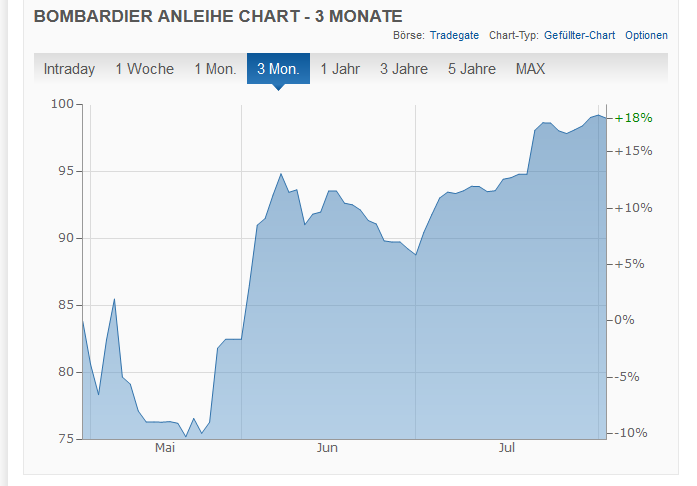Click the -10% percent axis label
The image size is (697, 486).
(x=633, y=433)
